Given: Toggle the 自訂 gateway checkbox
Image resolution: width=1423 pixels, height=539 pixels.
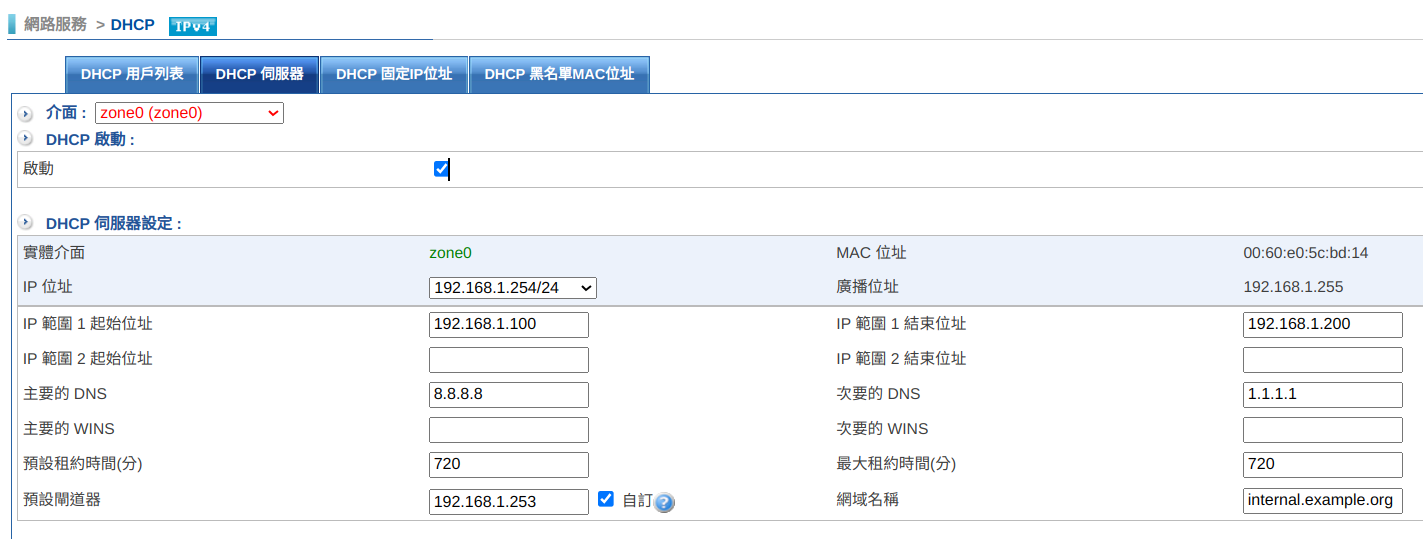Looking at the screenshot, I should pos(605,499).
